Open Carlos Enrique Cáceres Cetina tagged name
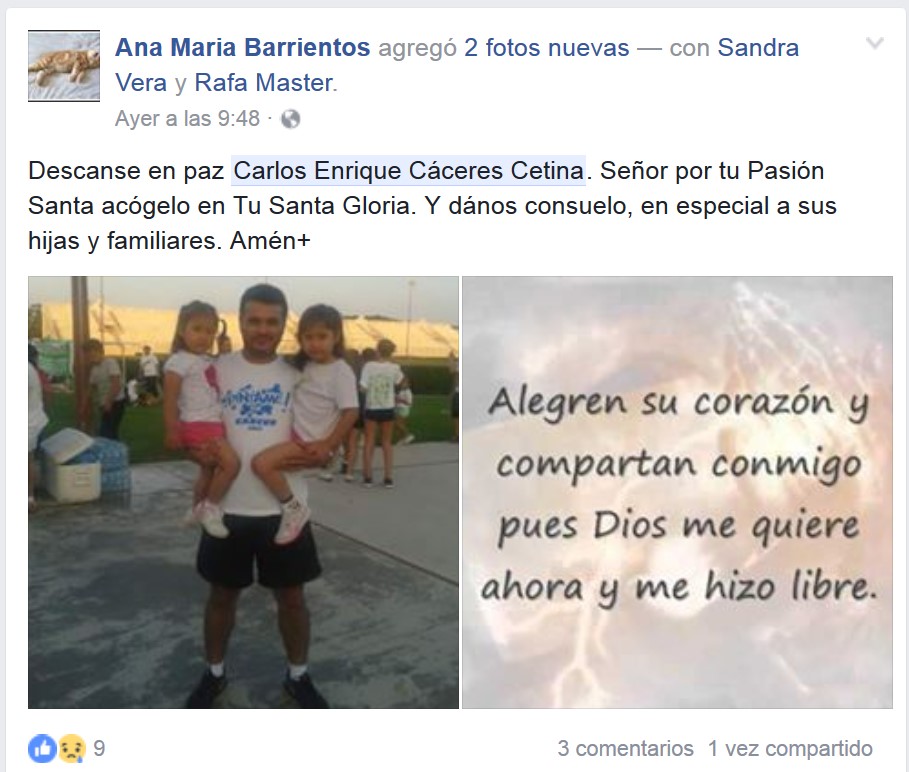 coord(409,170)
